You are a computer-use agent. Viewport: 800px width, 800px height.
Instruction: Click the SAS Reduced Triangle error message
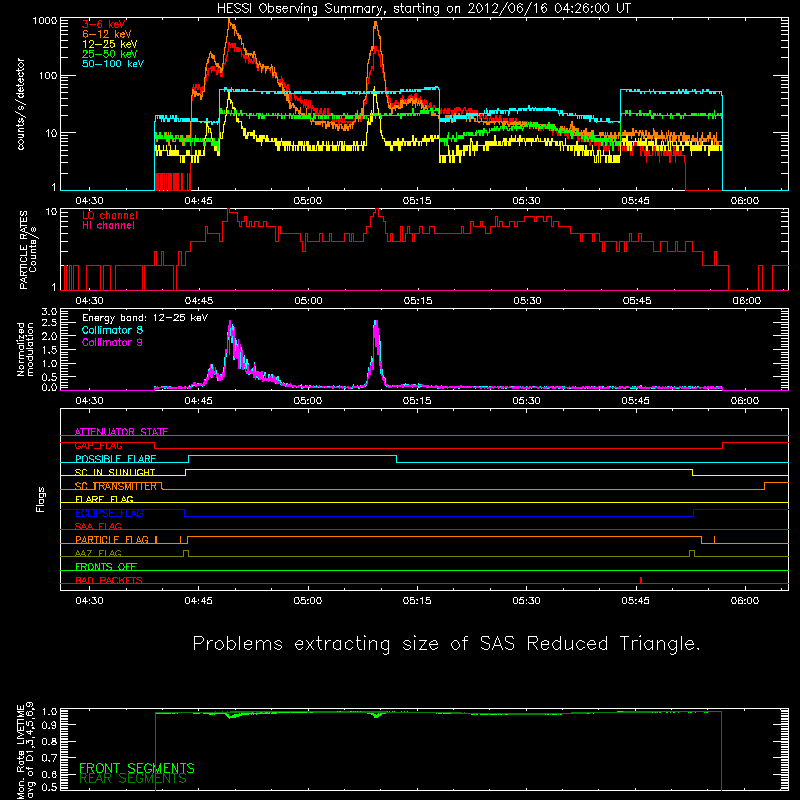(x=446, y=644)
